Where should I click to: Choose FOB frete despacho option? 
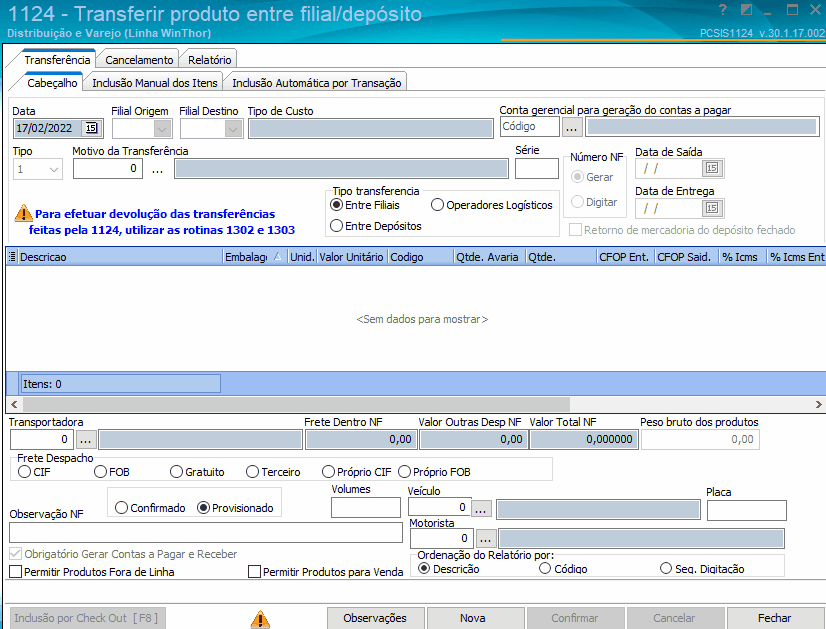click(112, 472)
